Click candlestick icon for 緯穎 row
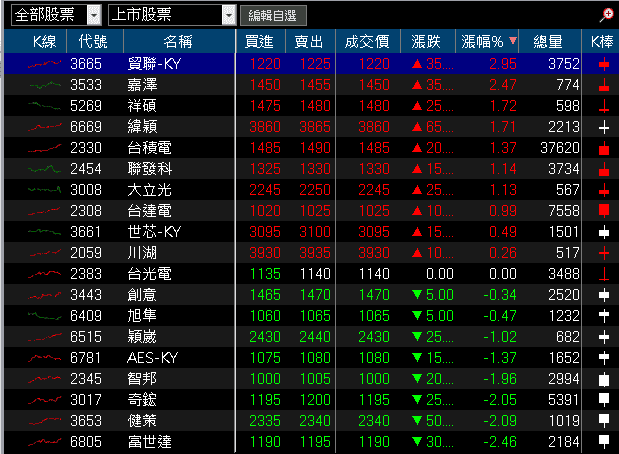The width and height of the screenshot is (619, 454). click(604, 127)
